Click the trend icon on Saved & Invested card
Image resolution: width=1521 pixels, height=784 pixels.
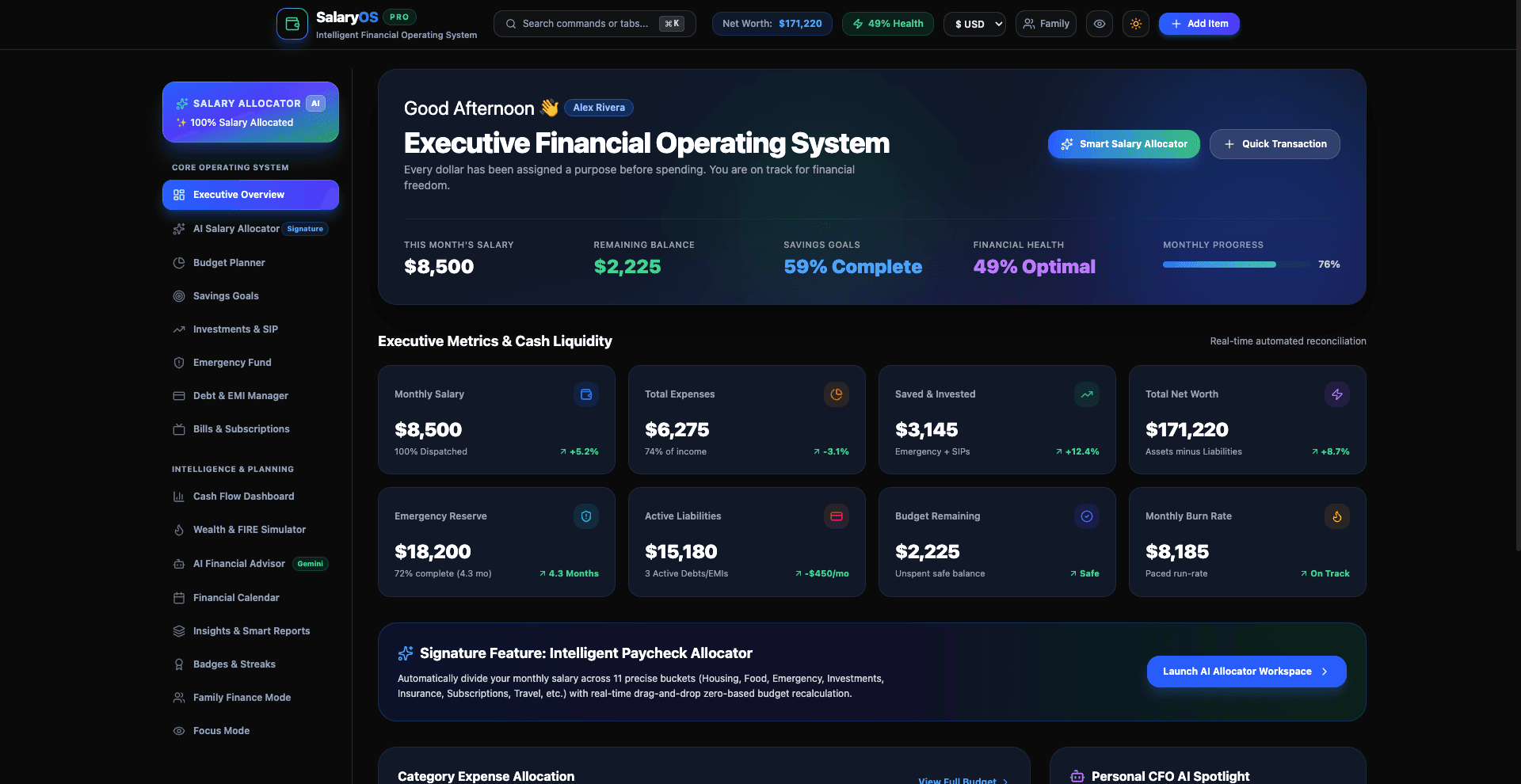[1087, 394]
